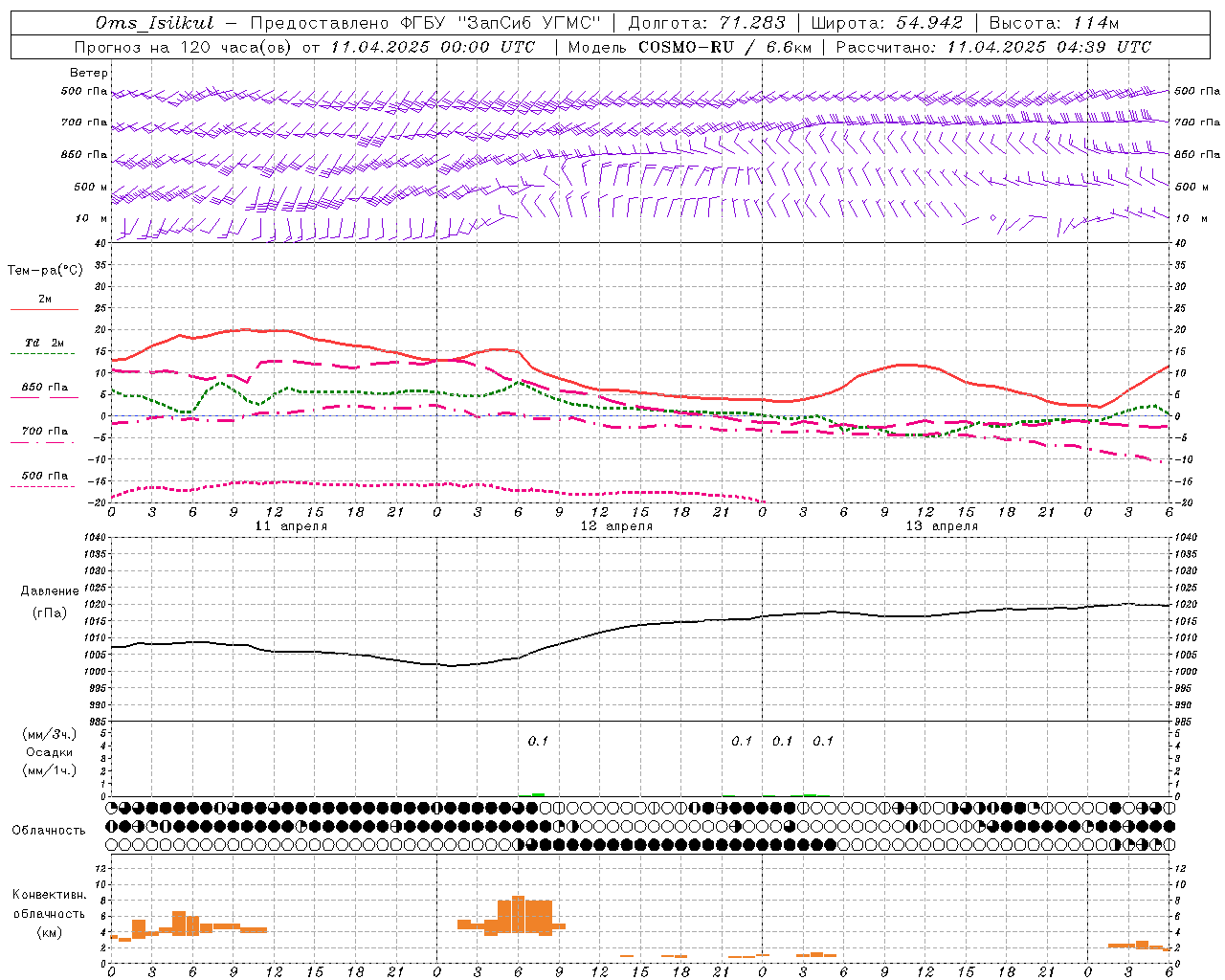Viewport: 1225px width, 980px height.
Task: Select the Долгота: 71.283 header field
Action: point(706,23)
